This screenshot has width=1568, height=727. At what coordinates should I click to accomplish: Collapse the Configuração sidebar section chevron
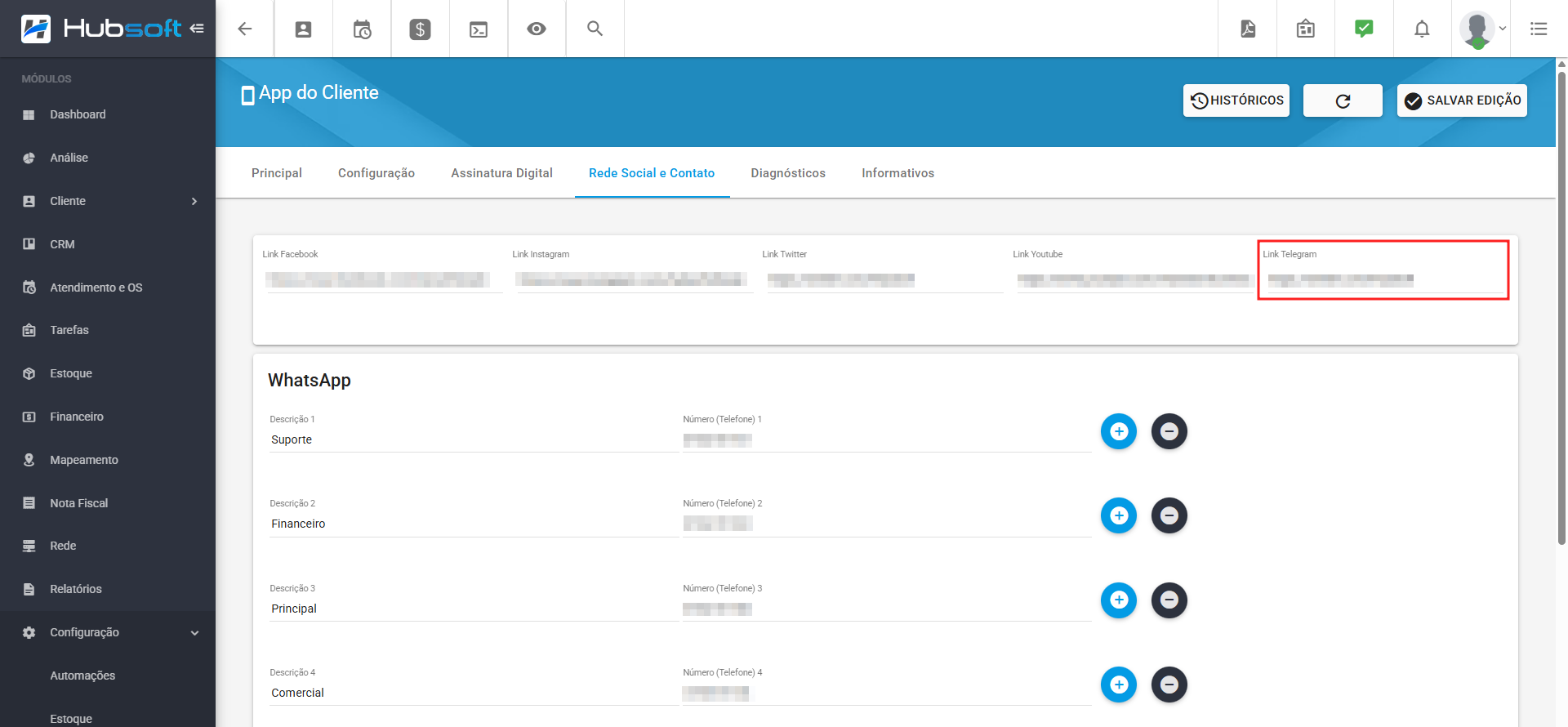(x=194, y=632)
